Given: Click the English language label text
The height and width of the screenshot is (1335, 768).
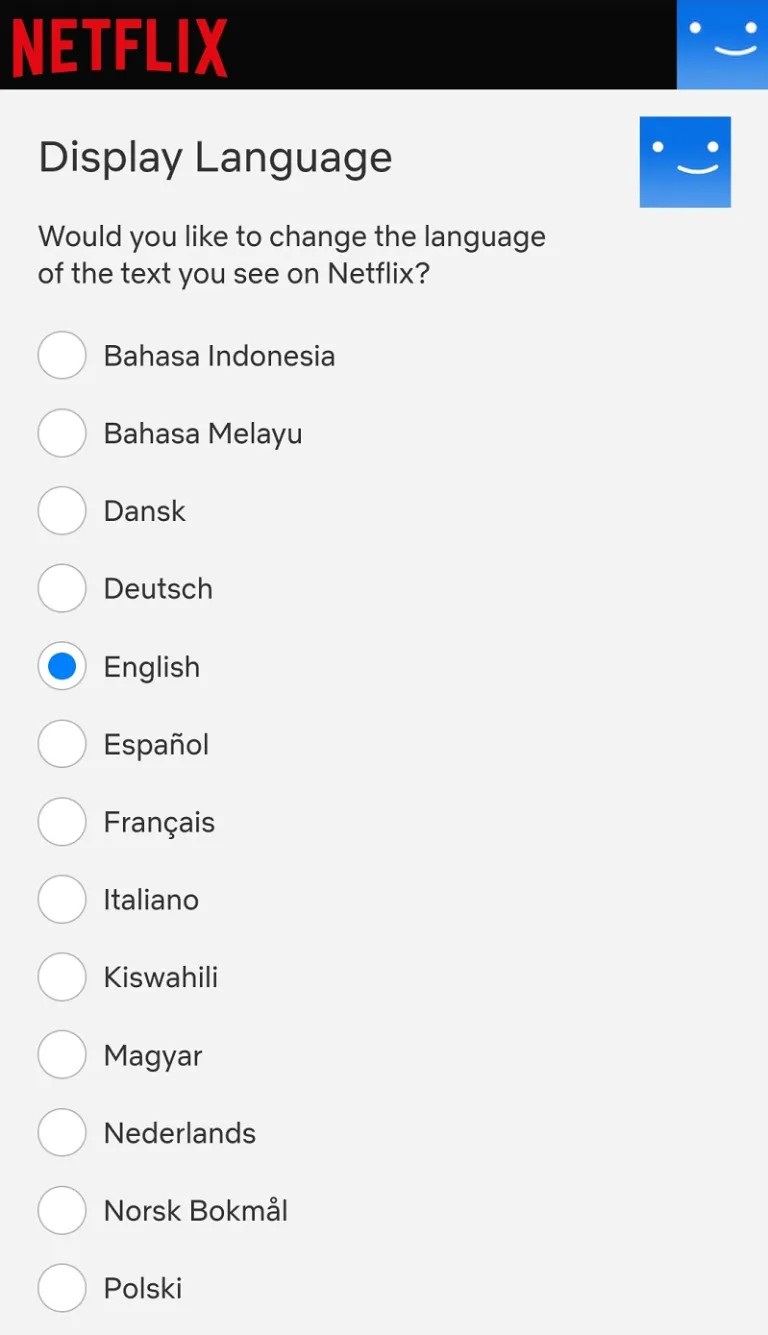Looking at the screenshot, I should (x=151, y=666).
